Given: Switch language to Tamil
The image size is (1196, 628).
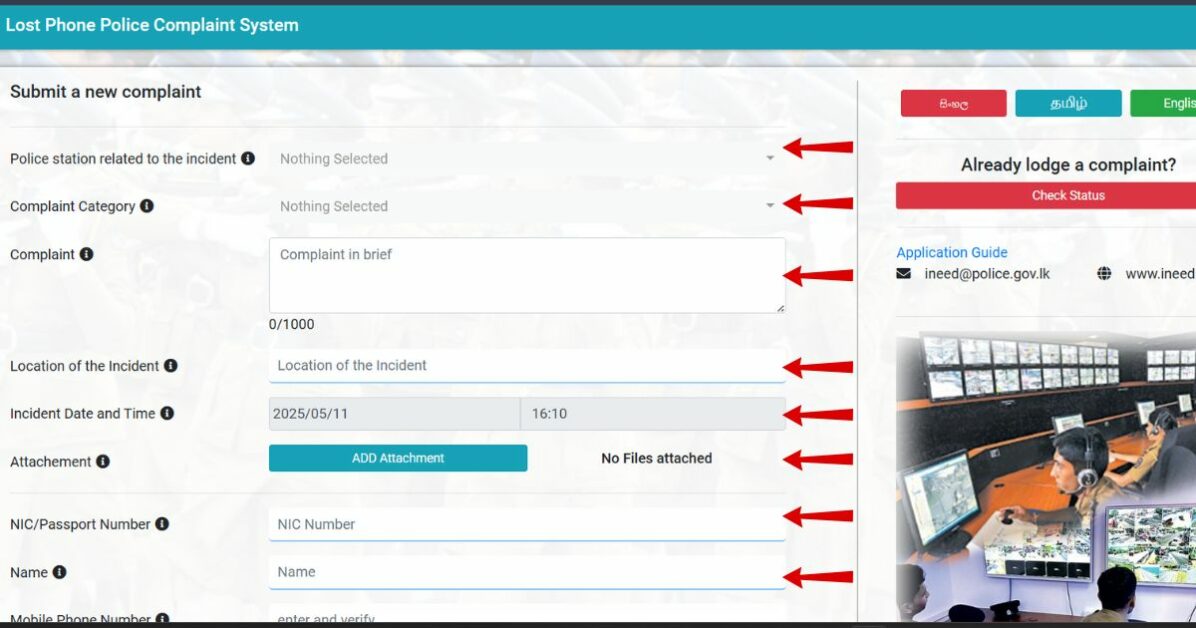Looking at the screenshot, I should [x=1068, y=103].
